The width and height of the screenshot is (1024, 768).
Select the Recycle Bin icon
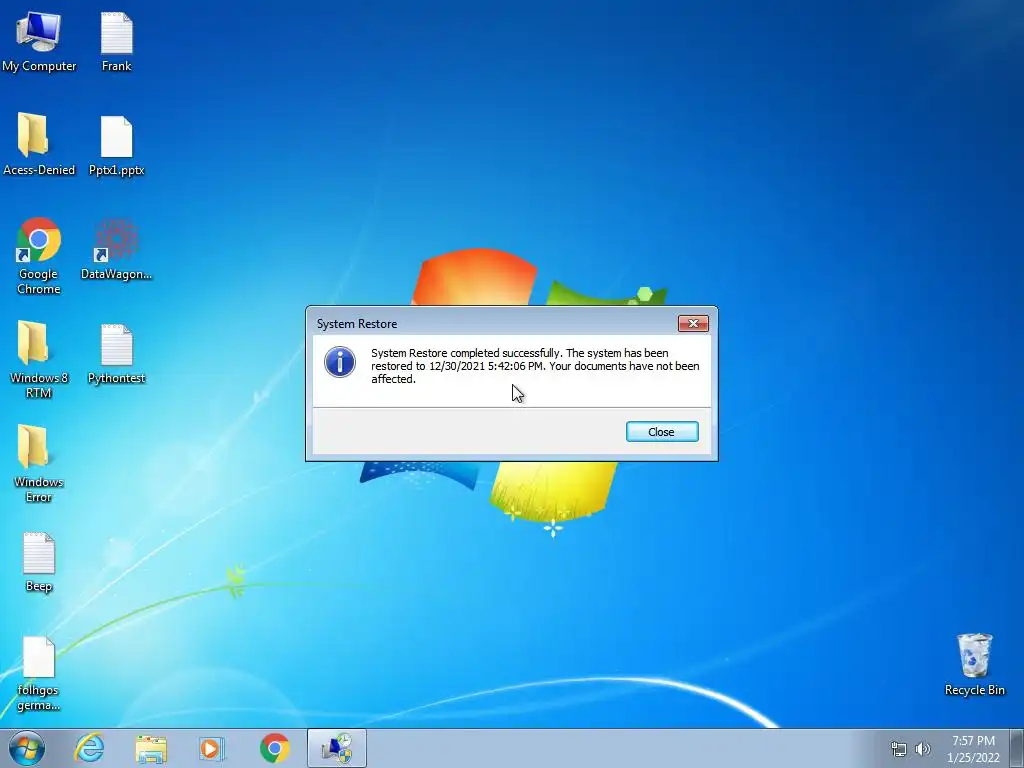click(x=974, y=665)
